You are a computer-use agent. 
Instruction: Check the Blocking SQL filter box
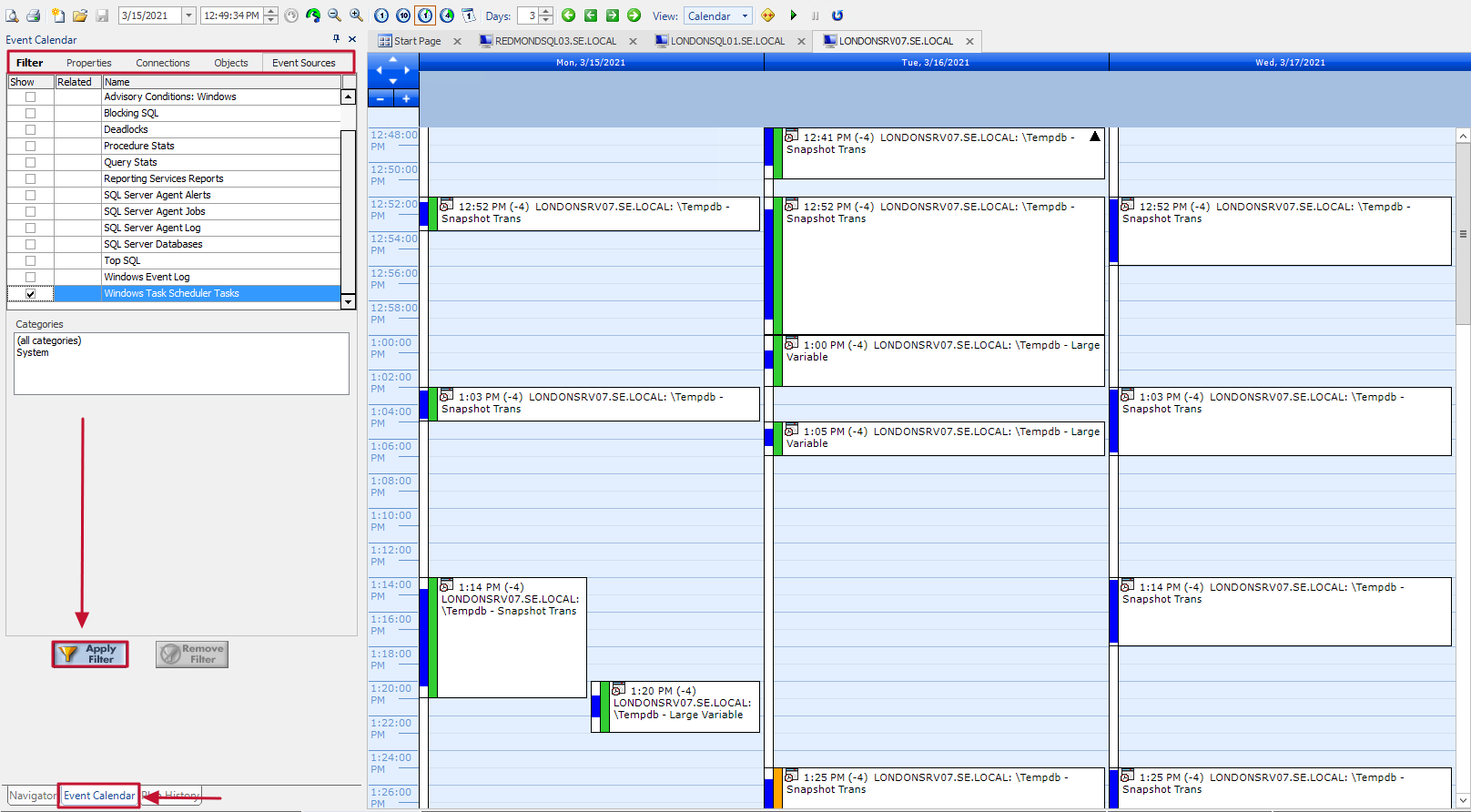tap(30, 113)
